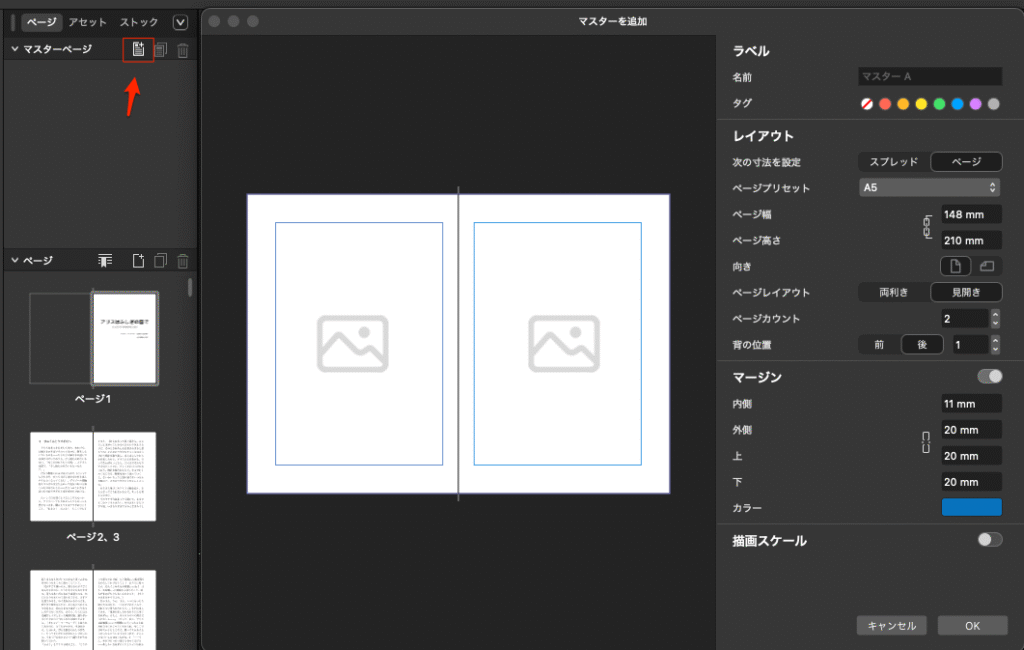Disable the マージン toggle switch
Image resolution: width=1024 pixels, height=650 pixels.
[989, 377]
